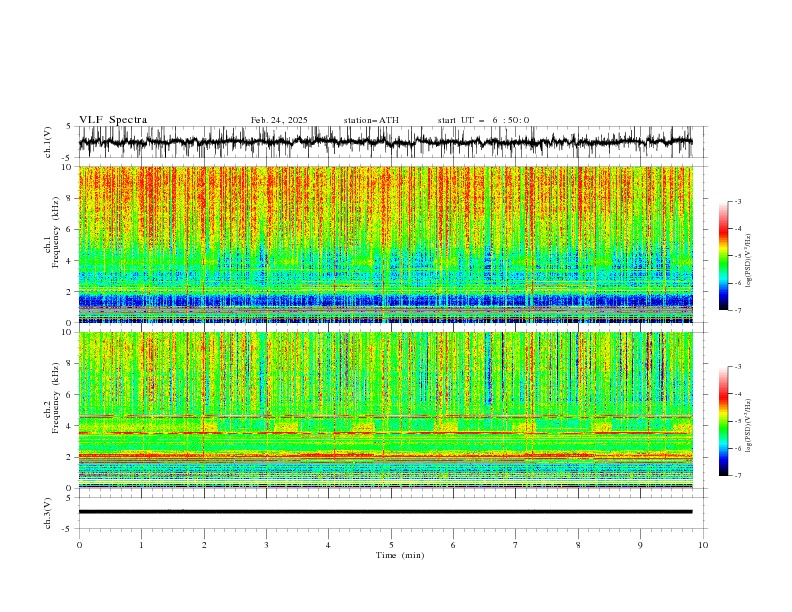Image resolution: width=792 pixels, height=612 pixels.
Task: Click the ch.1 PSD color scale bar
Action: 723,256
